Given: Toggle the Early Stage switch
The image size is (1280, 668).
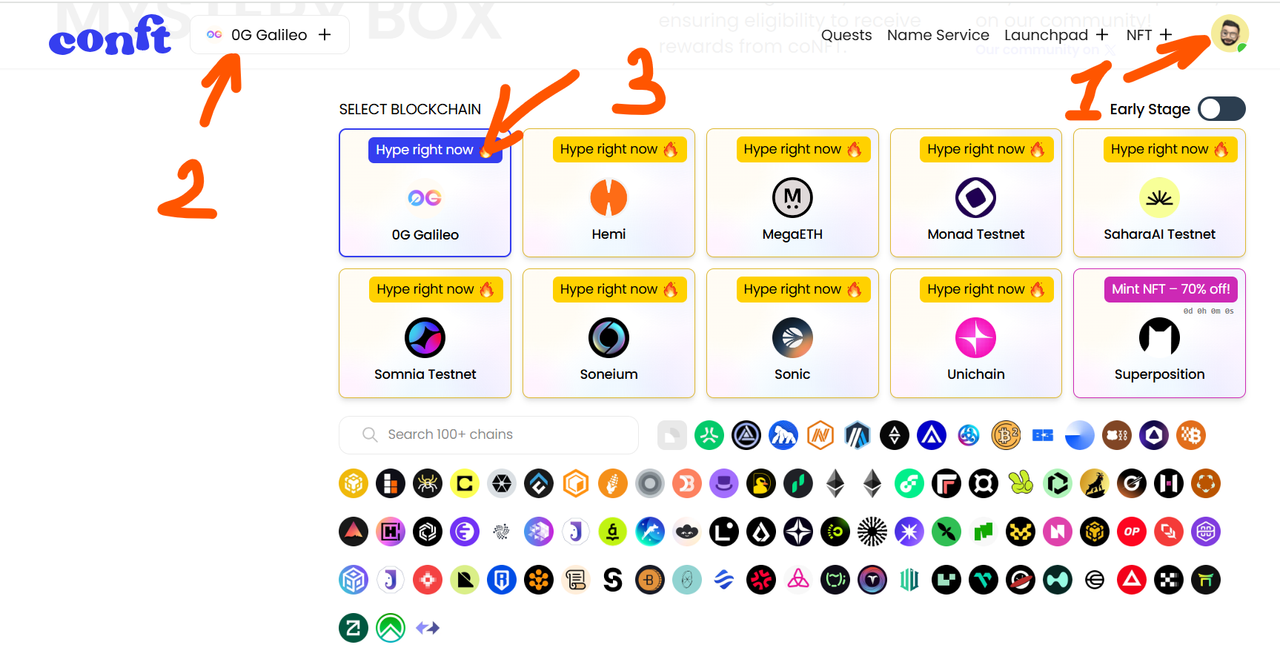Looking at the screenshot, I should click(x=1222, y=109).
